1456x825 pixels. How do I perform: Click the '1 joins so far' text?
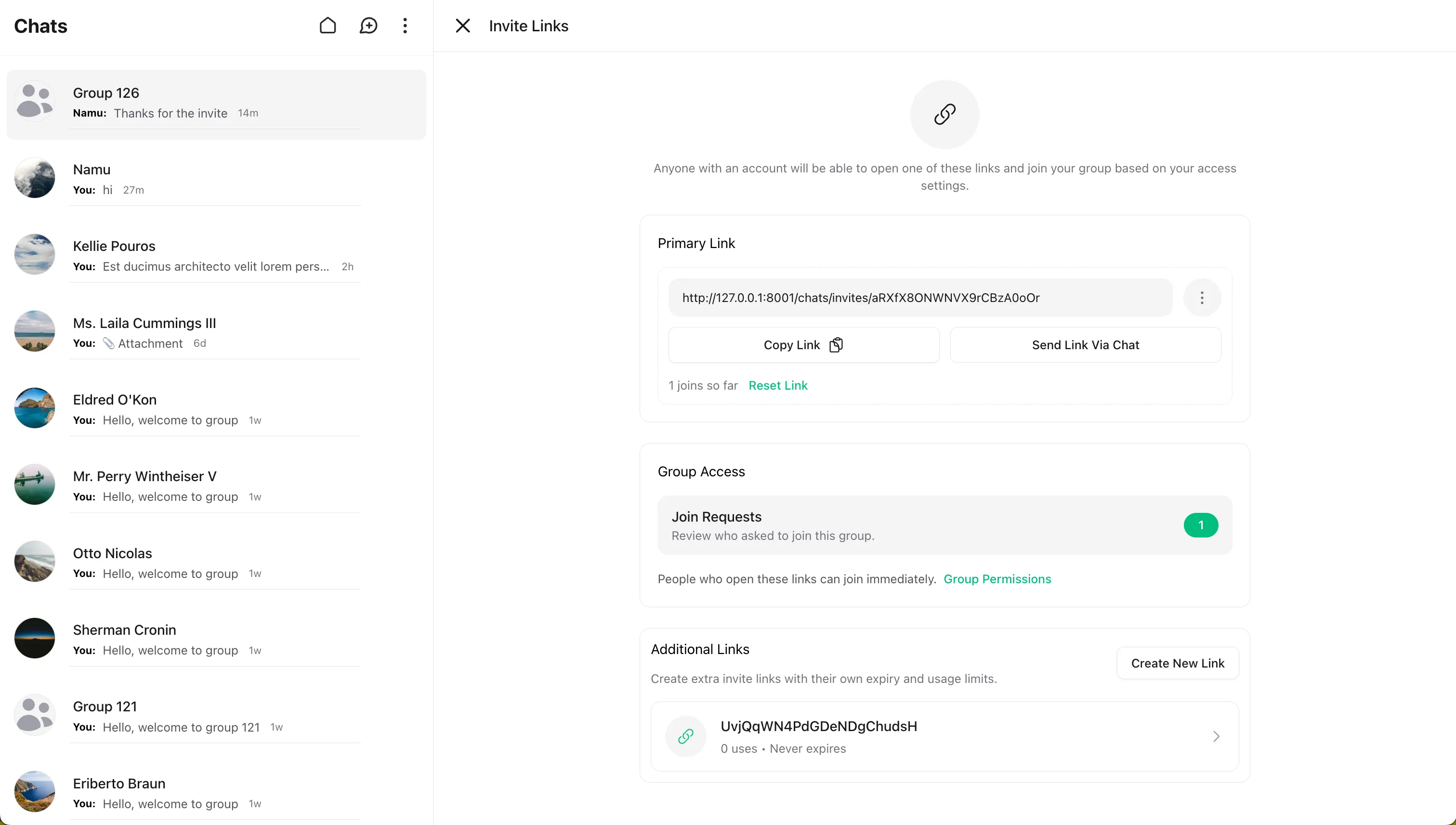[703, 385]
